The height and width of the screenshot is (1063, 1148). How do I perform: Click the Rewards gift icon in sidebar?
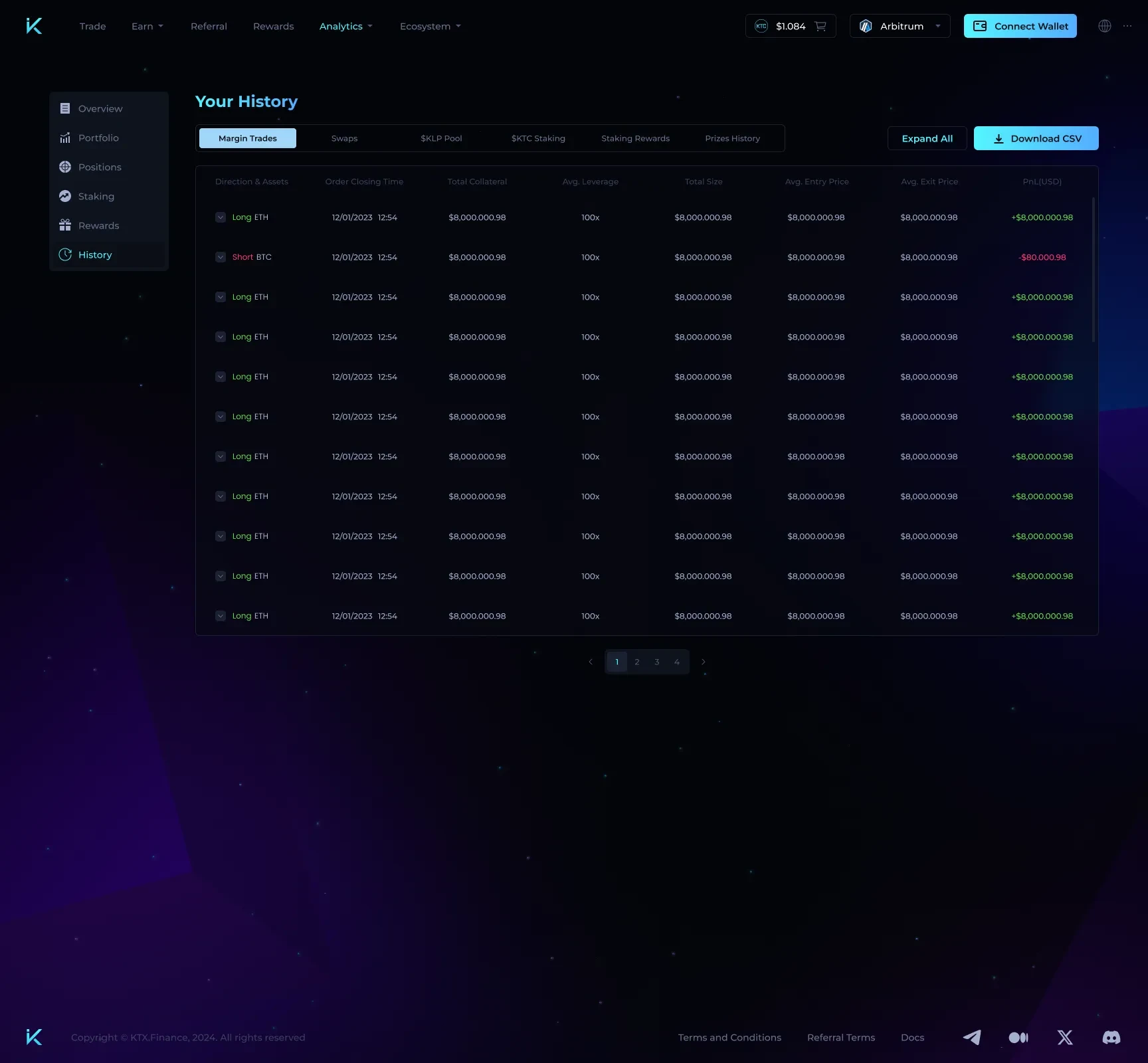coord(65,225)
